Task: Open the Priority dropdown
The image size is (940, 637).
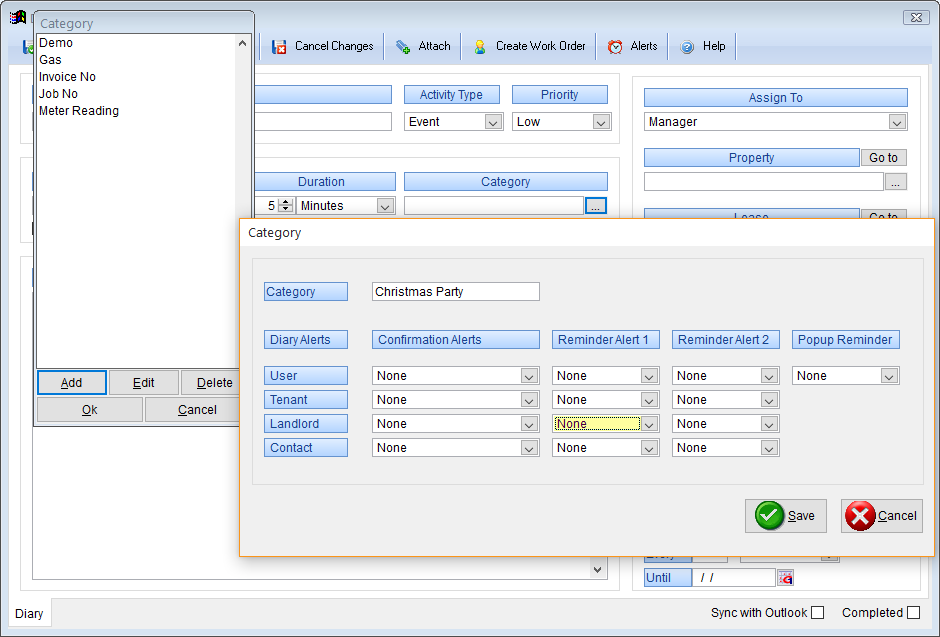Action: pos(601,122)
